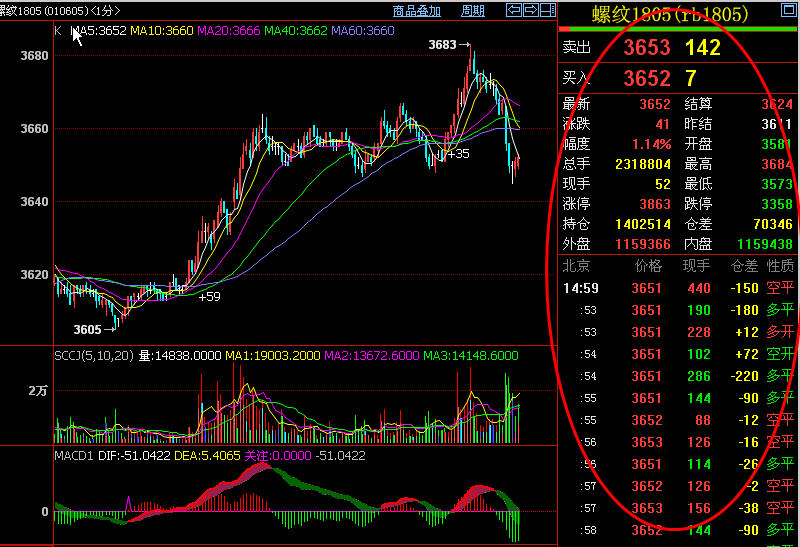Open the 商品叠加 overlay link

click(x=416, y=11)
